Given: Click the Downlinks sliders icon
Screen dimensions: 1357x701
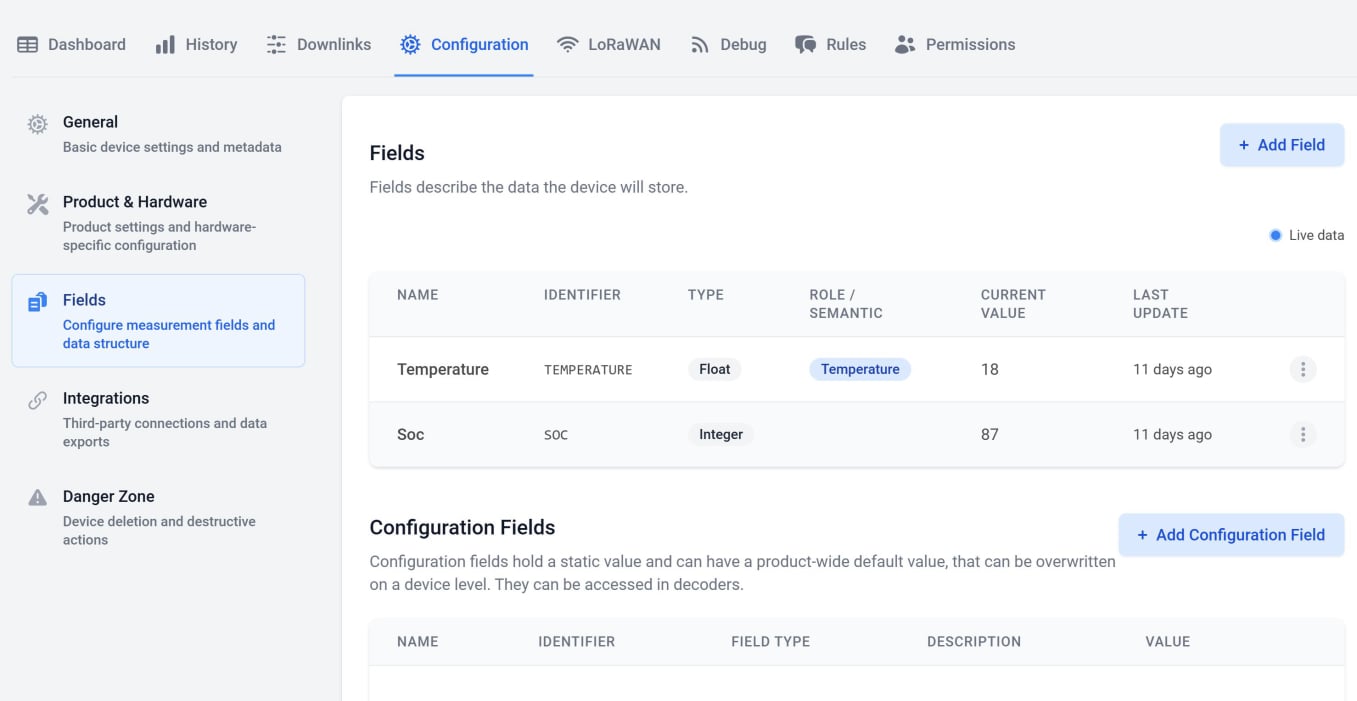Looking at the screenshot, I should click(276, 45).
